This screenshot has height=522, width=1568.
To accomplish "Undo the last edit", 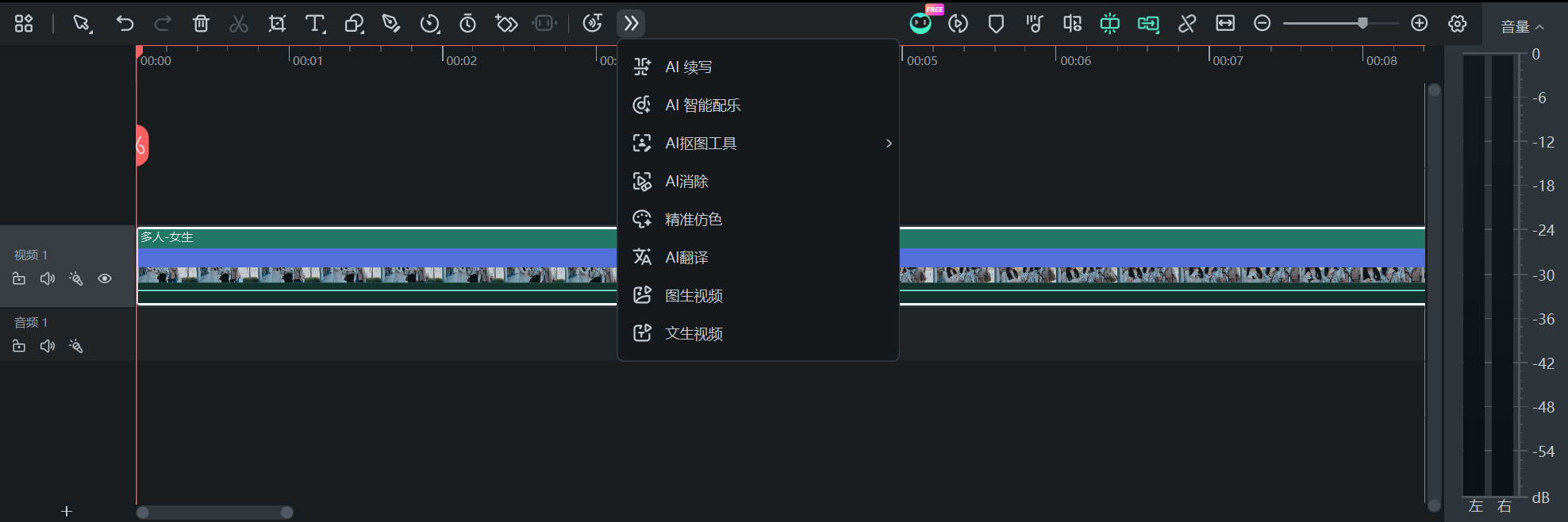I will [125, 24].
